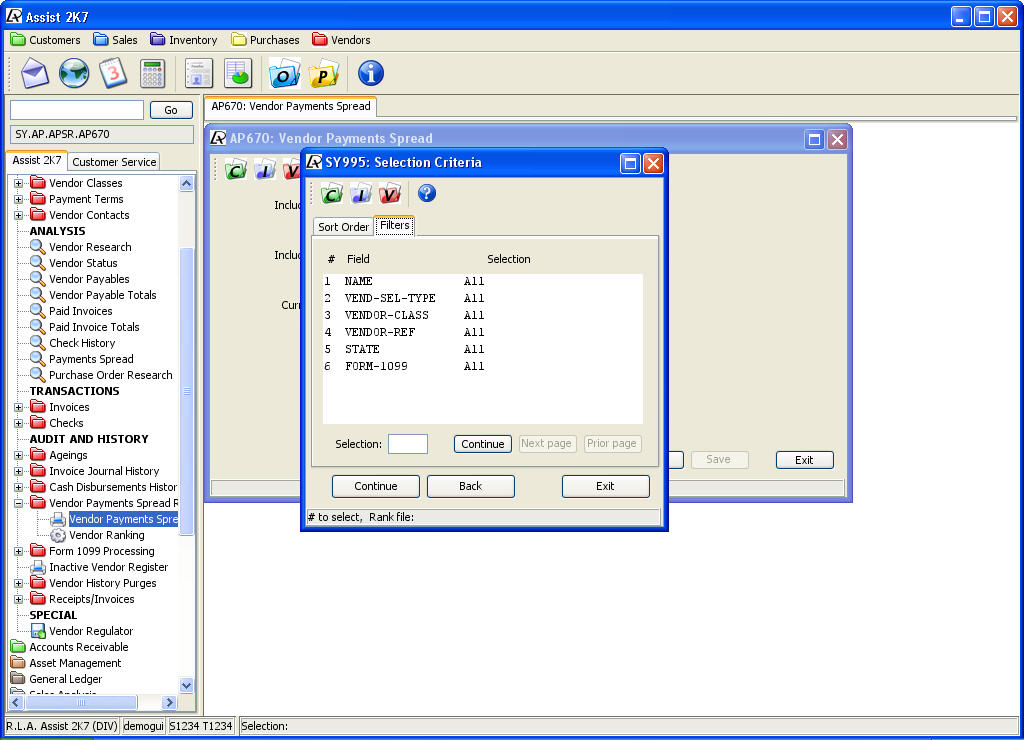Click the Back button
1024x740 pixels.
pyautogui.click(x=470, y=486)
